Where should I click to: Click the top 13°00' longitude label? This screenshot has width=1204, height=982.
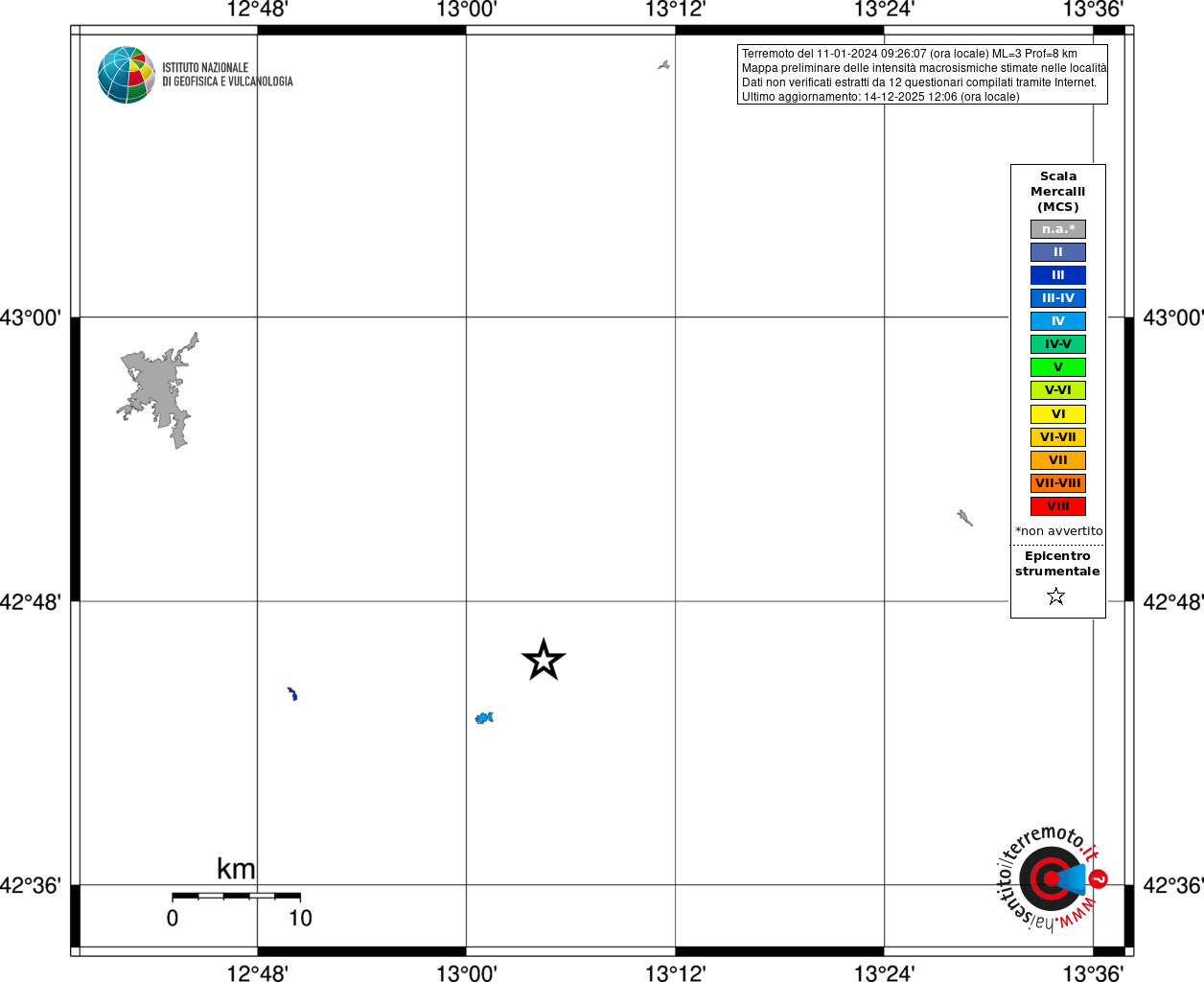(466, 10)
